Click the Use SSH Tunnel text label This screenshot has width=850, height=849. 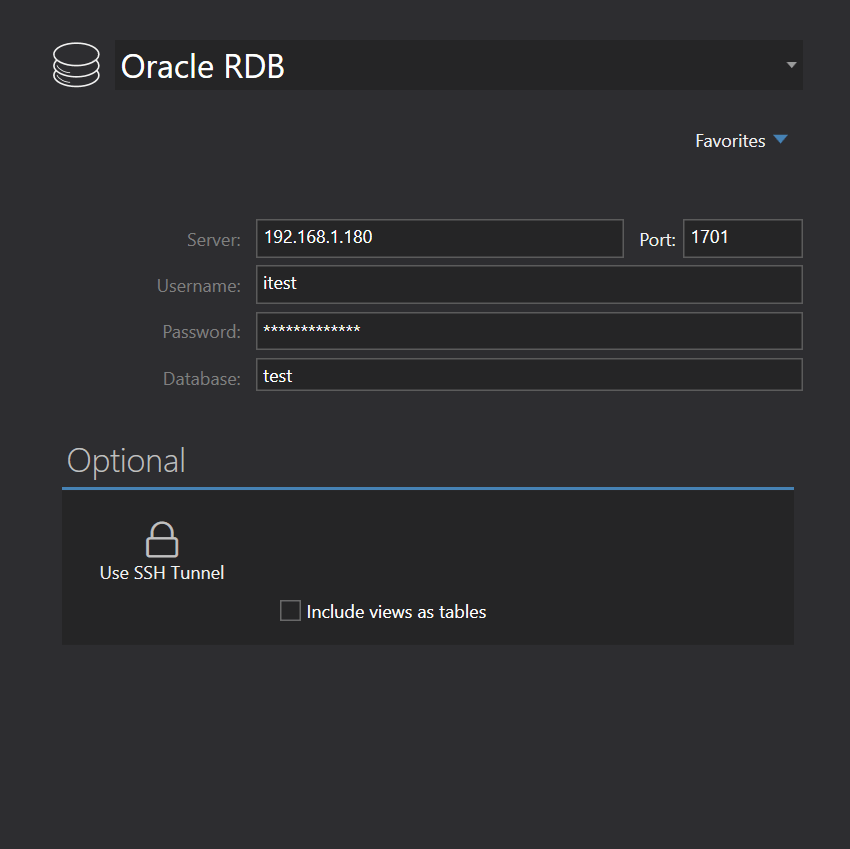click(x=162, y=573)
